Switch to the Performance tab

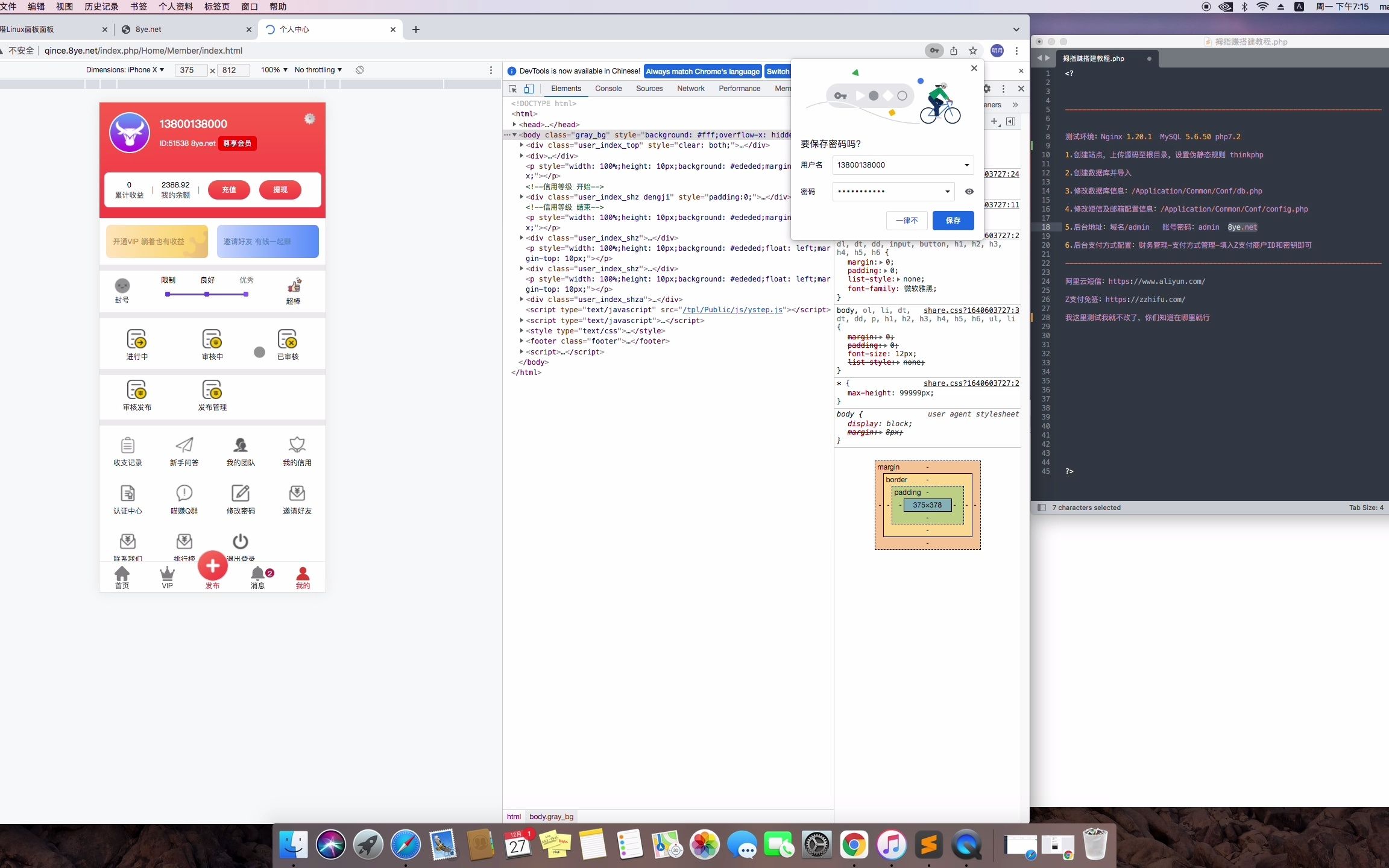pyautogui.click(x=739, y=89)
